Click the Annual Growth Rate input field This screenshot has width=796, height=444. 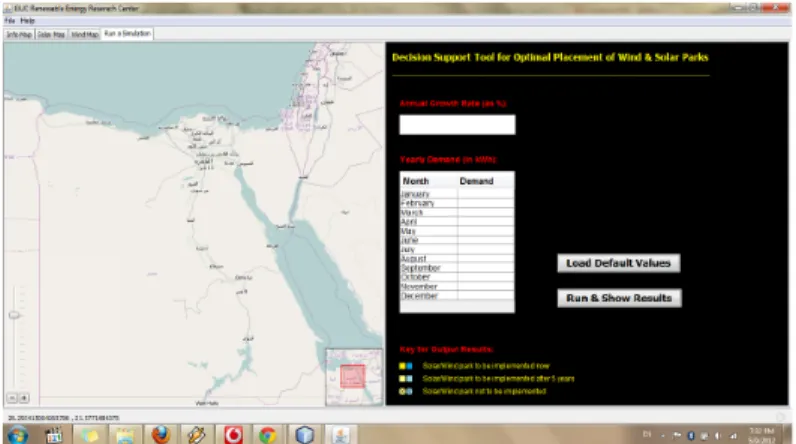pos(457,124)
